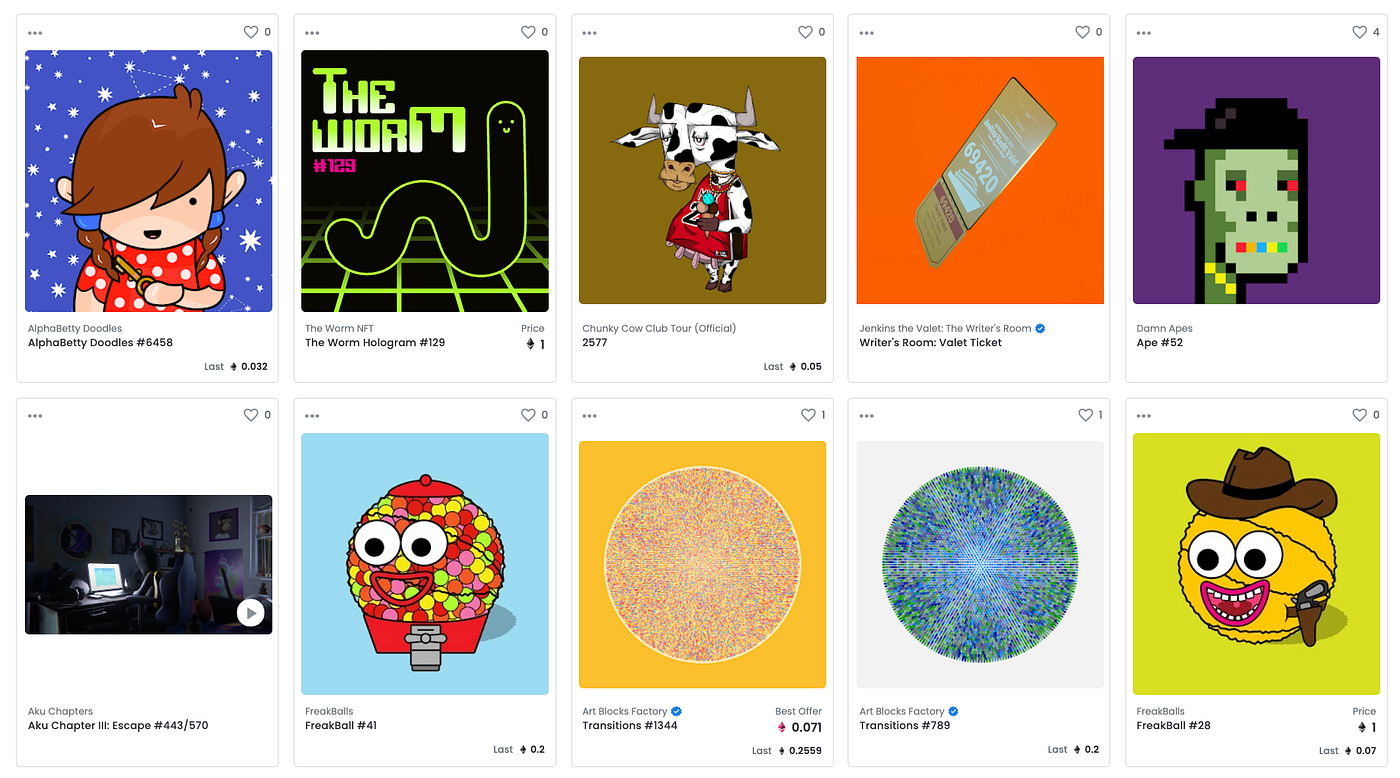
Task: Like The Worm Hologram #129 card
Action: (528, 32)
